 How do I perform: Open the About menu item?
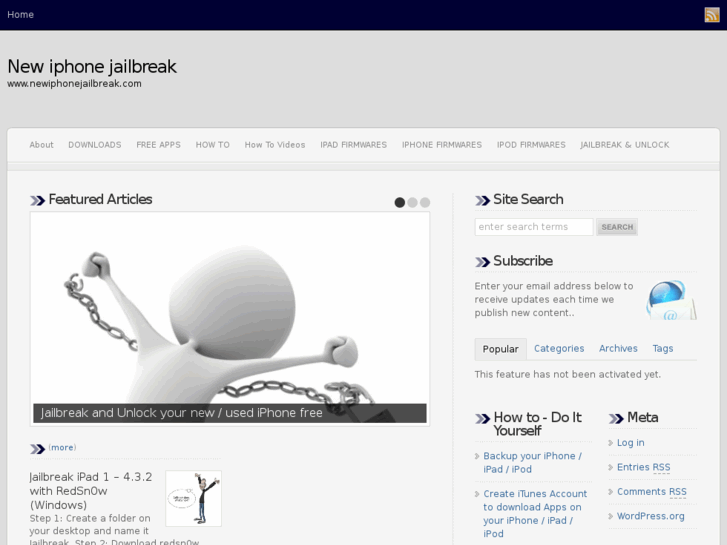42,145
